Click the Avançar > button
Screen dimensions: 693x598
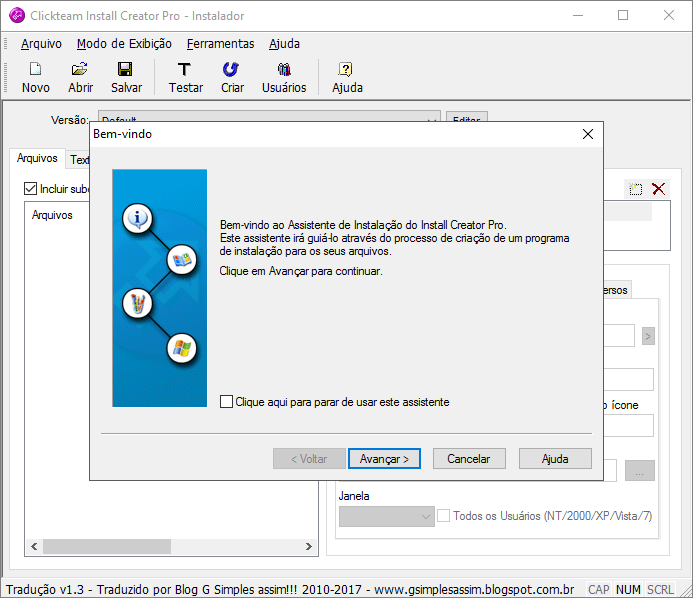pyautogui.click(x=384, y=459)
